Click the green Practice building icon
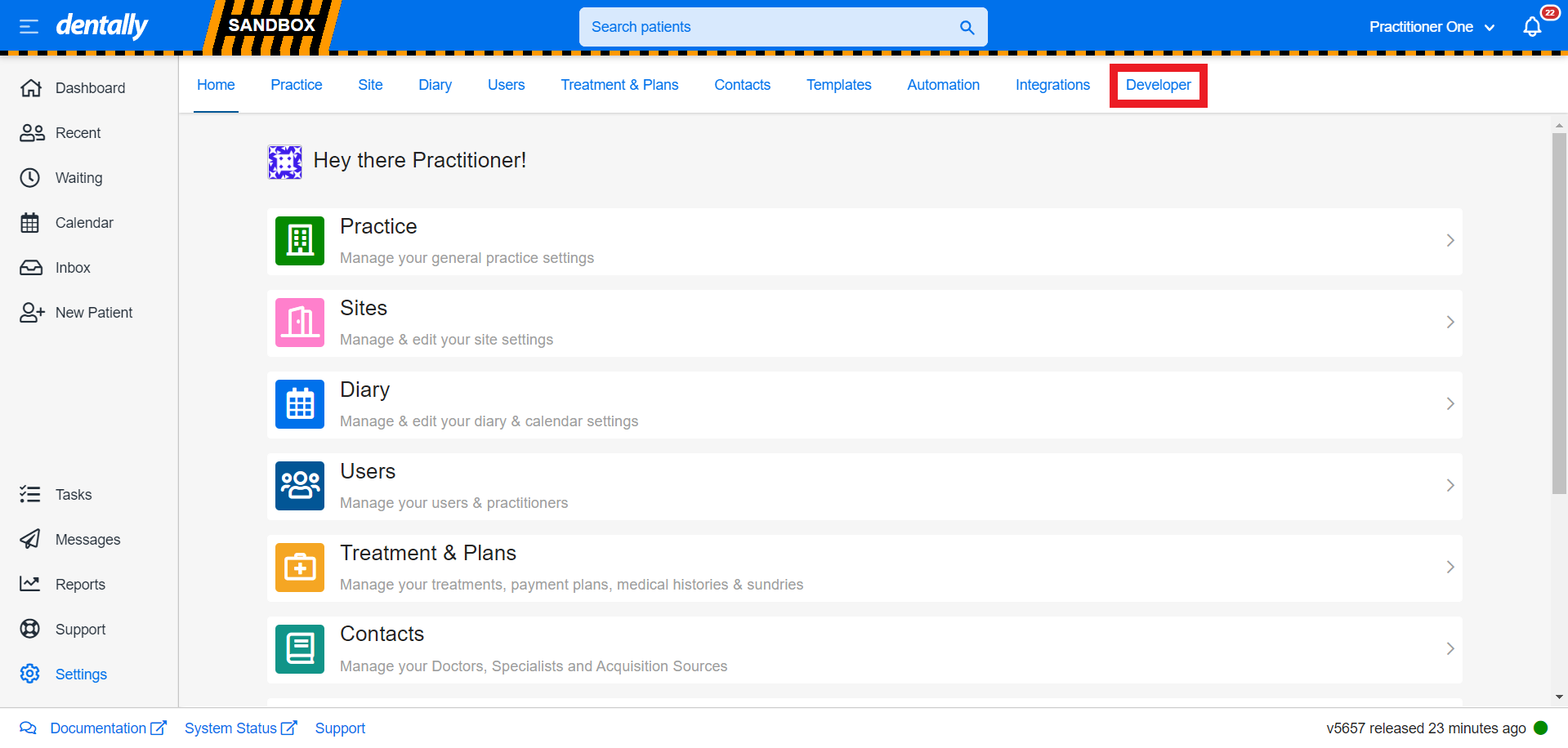 (300, 241)
